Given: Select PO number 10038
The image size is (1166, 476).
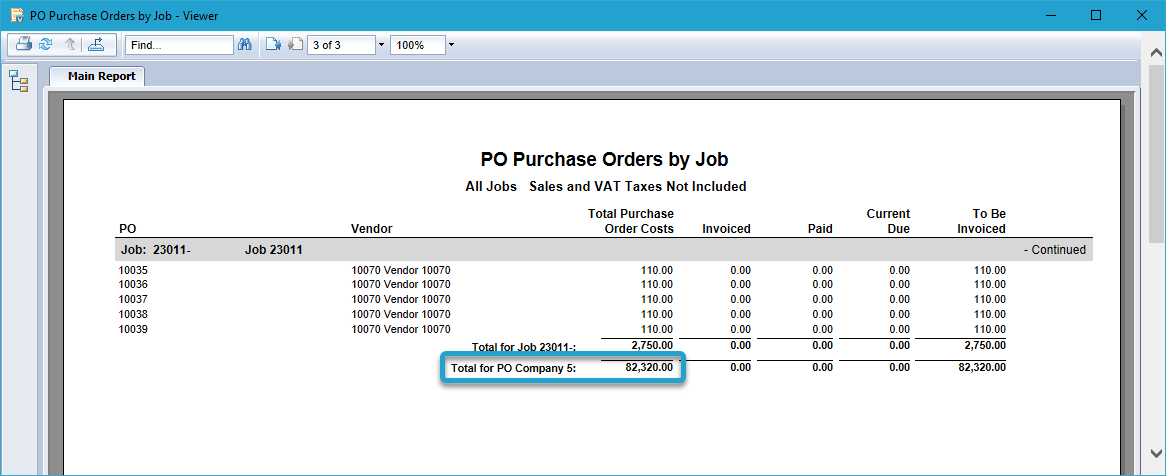Looking at the screenshot, I should point(133,314).
